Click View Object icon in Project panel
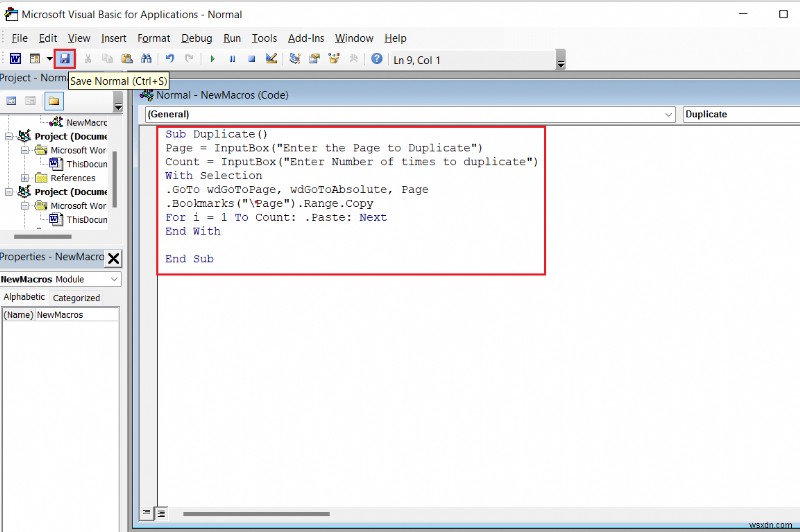The height and width of the screenshot is (532, 800). coord(31,101)
